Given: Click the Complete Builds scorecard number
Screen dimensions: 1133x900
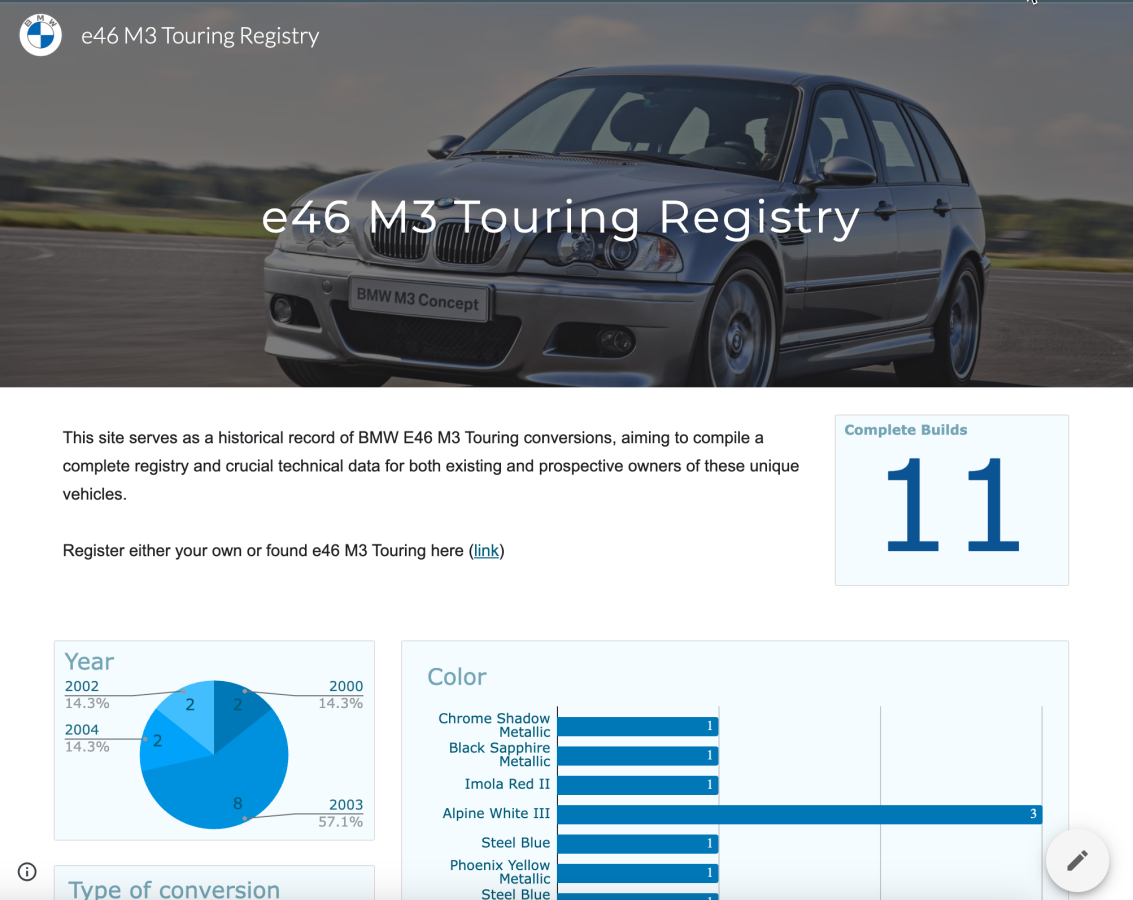Looking at the screenshot, I should [x=951, y=505].
